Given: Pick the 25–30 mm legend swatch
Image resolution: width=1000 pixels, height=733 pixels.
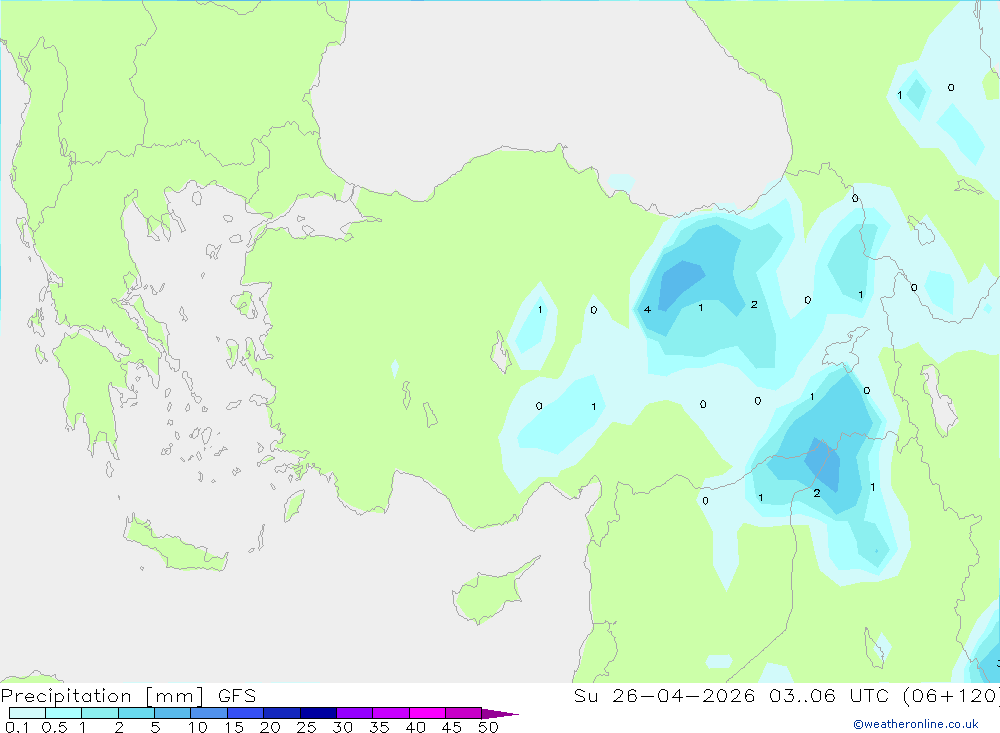Looking at the screenshot, I should click(318, 713).
